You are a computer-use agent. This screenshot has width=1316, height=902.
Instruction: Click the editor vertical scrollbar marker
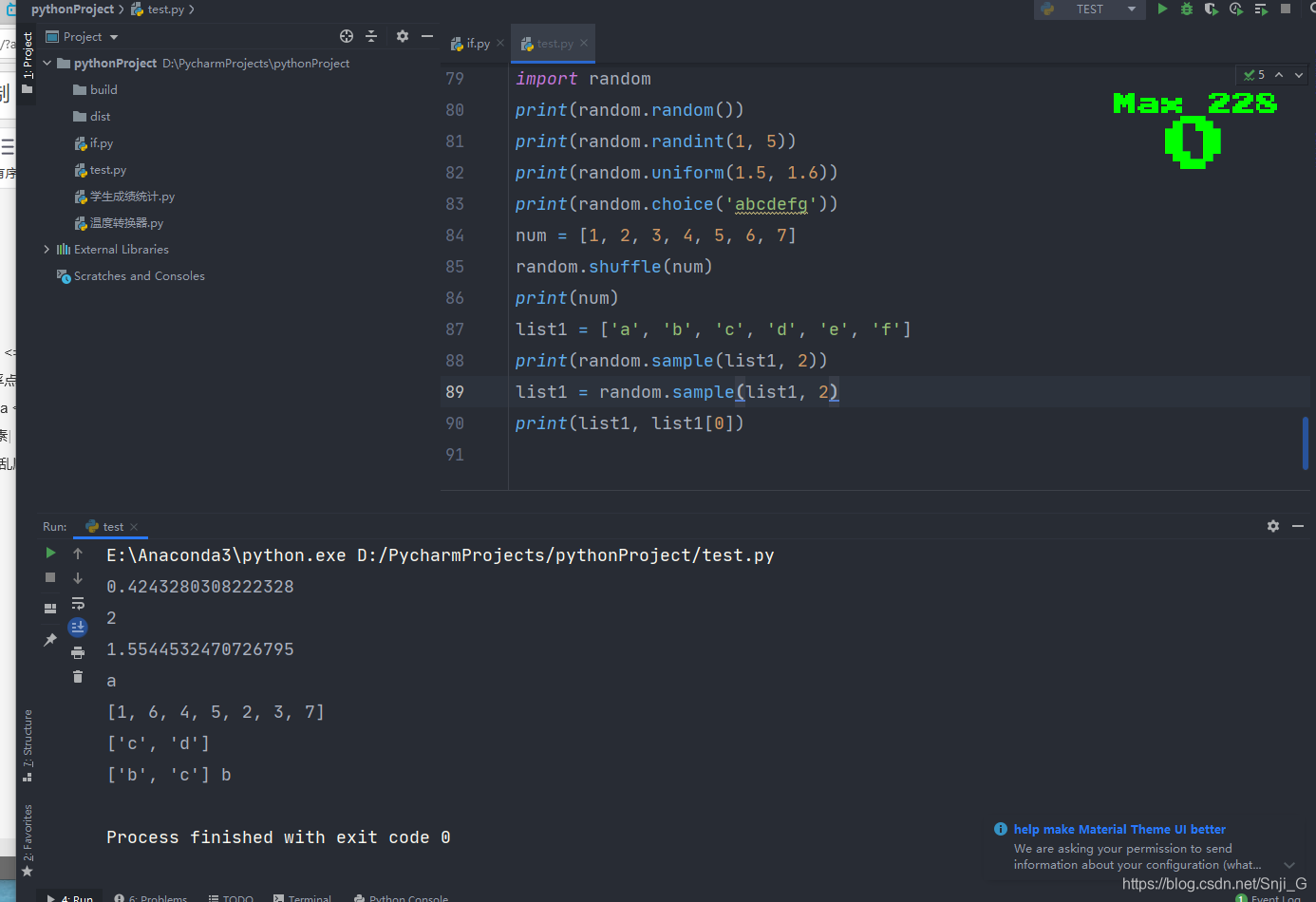click(x=1306, y=442)
